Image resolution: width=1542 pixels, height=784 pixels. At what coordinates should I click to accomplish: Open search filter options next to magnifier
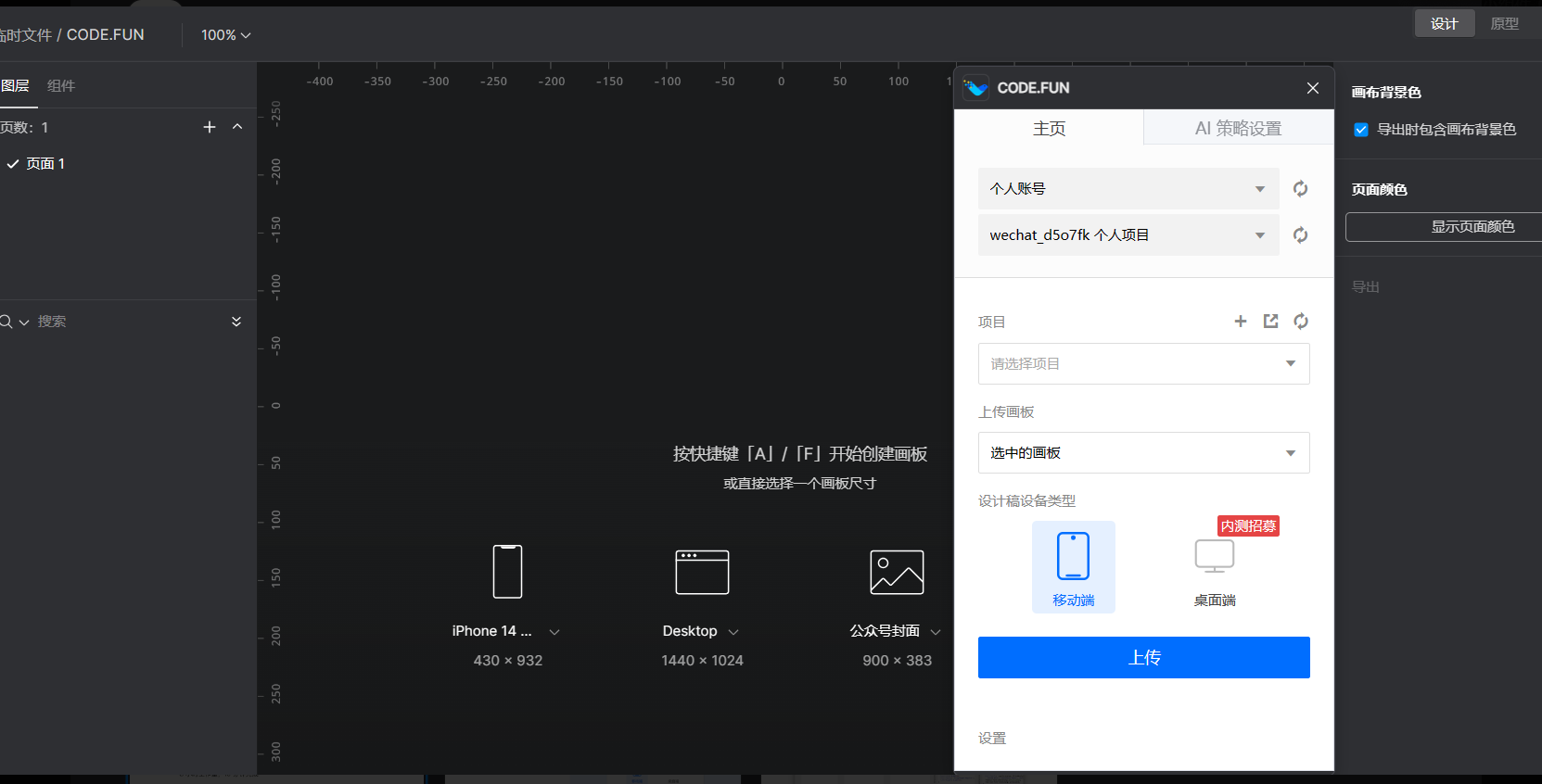24,322
